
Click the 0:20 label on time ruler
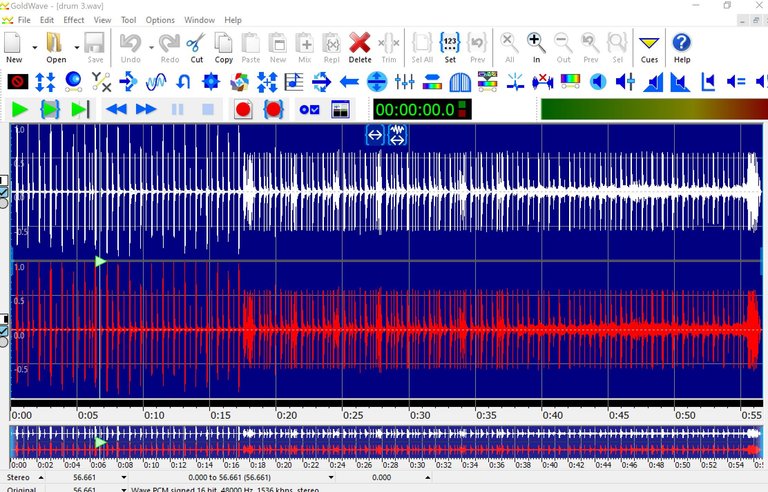point(287,416)
